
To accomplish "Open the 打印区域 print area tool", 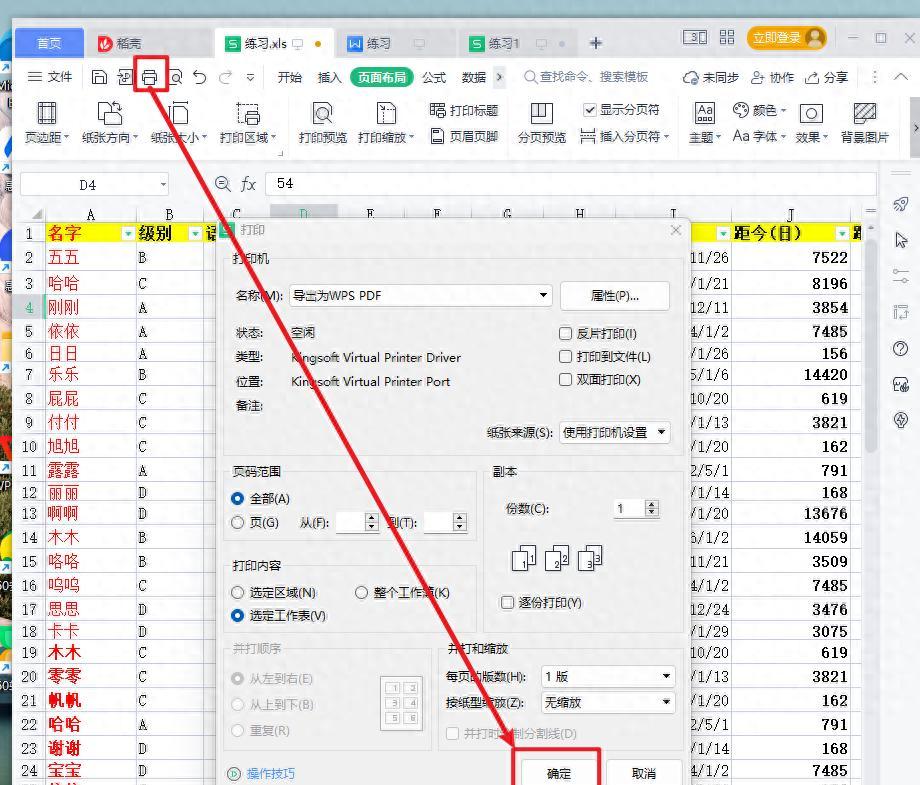I will (x=248, y=123).
